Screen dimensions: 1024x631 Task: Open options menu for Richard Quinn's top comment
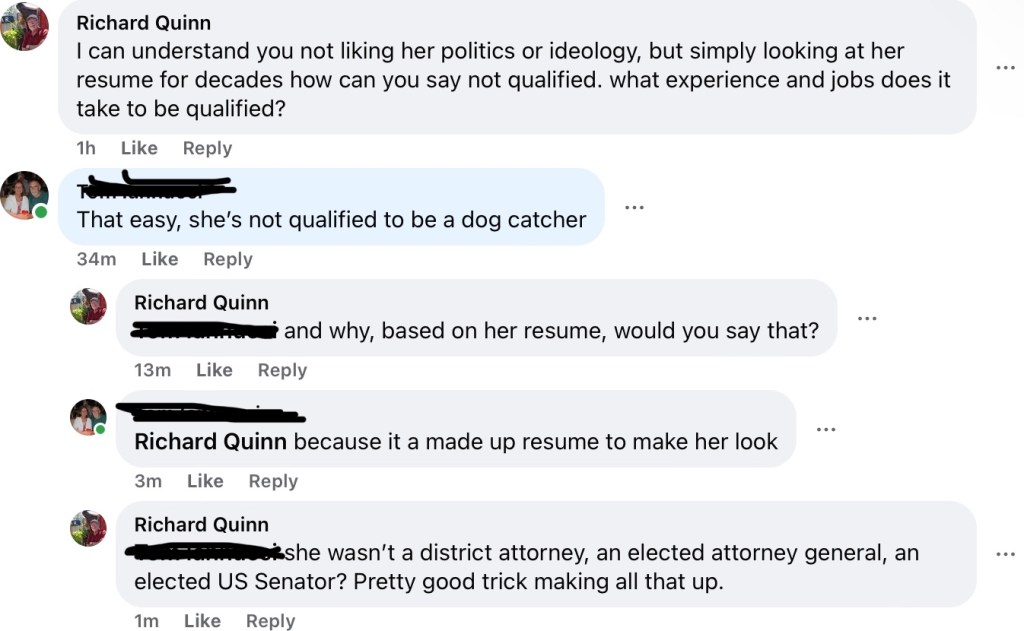click(1005, 67)
